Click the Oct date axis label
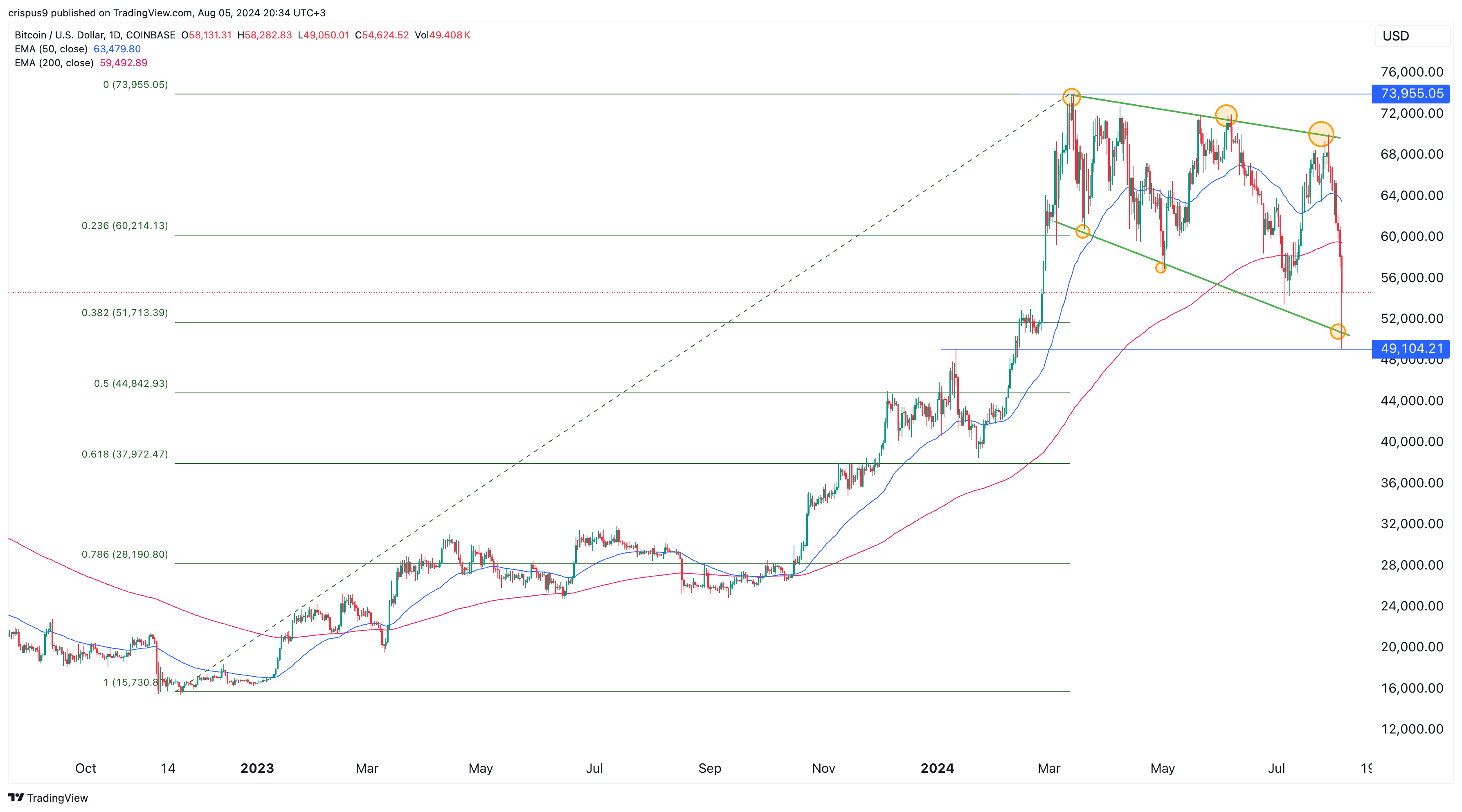Viewport: 1462px width, 812px height. click(x=86, y=768)
